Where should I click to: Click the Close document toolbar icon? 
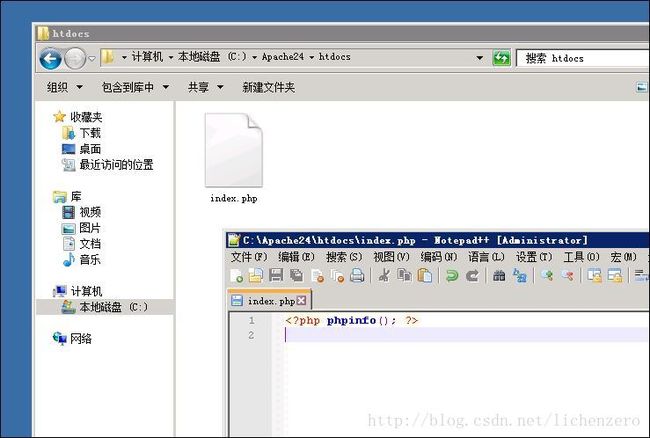coord(318,276)
